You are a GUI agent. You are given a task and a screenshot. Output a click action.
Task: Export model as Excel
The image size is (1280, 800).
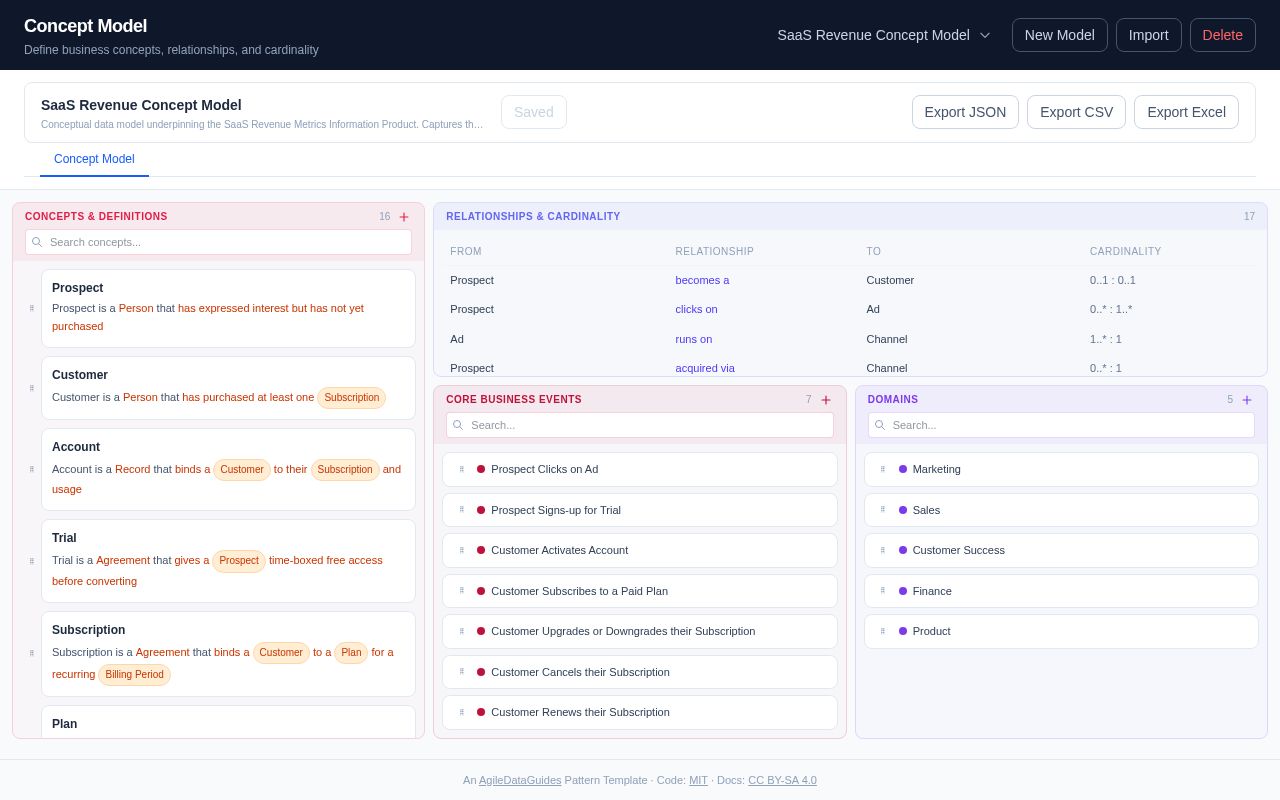click(x=1186, y=112)
